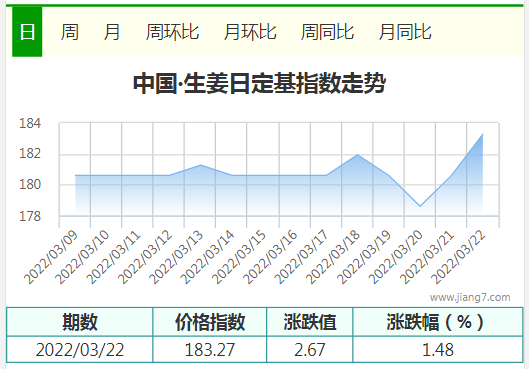Click the 184 y-axis label
Viewport: 529px width, 369px height.
point(30,123)
